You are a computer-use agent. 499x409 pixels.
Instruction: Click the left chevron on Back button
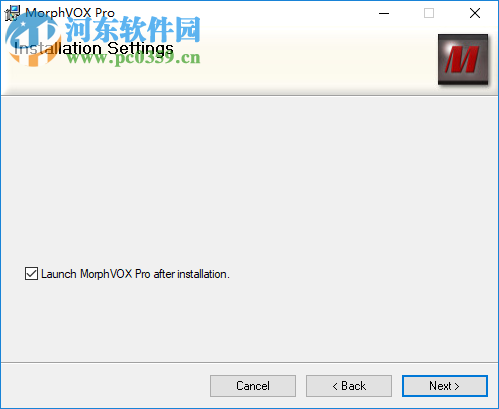click(335, 386)
